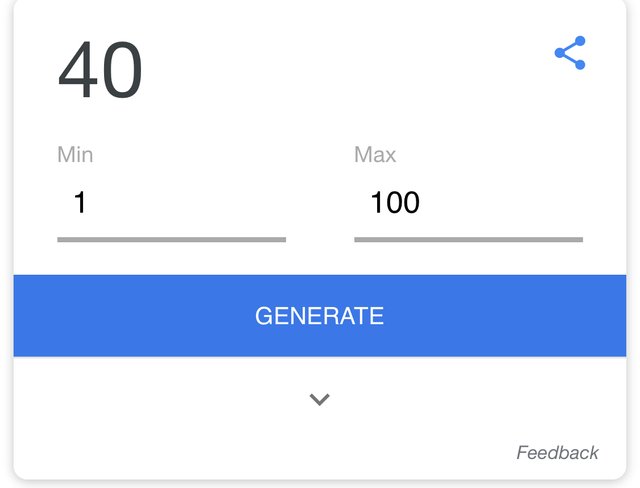Expand the card using the down chevron
The height and width of the screenshot is (488, 640).
320,399
